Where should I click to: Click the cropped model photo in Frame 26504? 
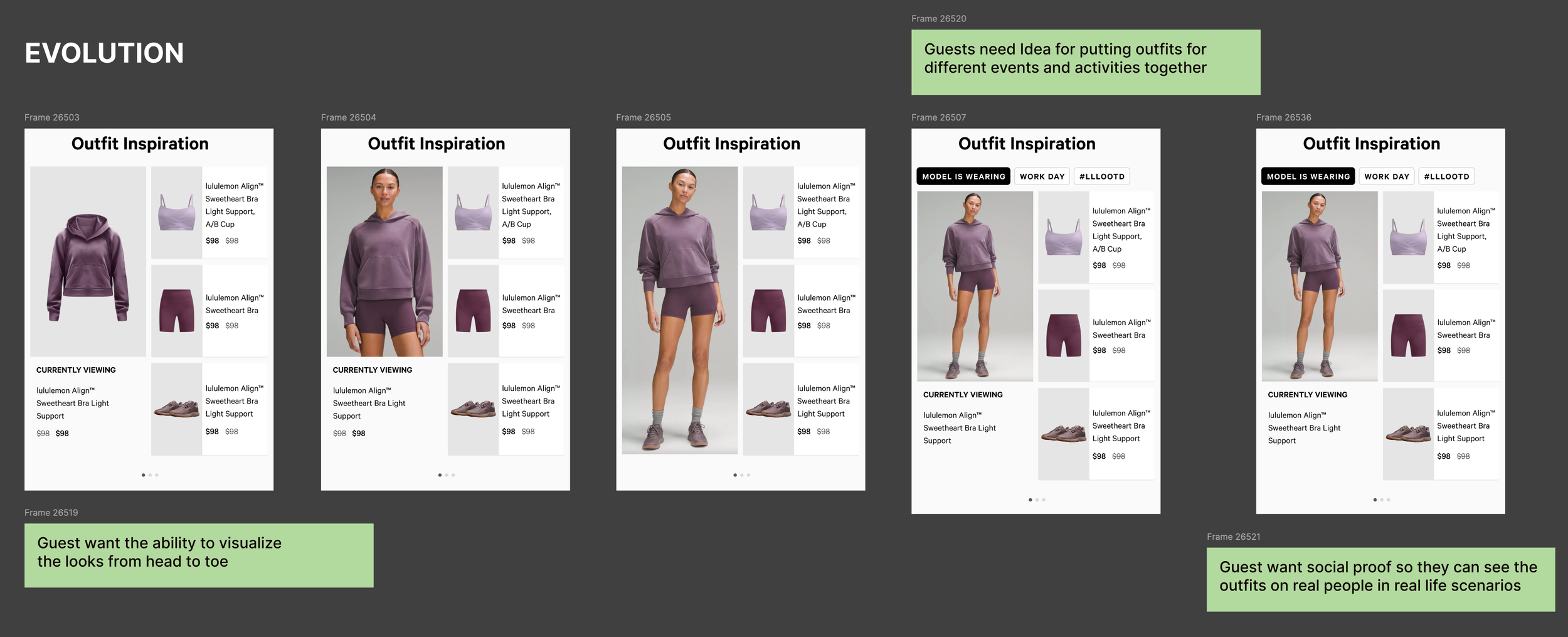[x=384, y=262]
